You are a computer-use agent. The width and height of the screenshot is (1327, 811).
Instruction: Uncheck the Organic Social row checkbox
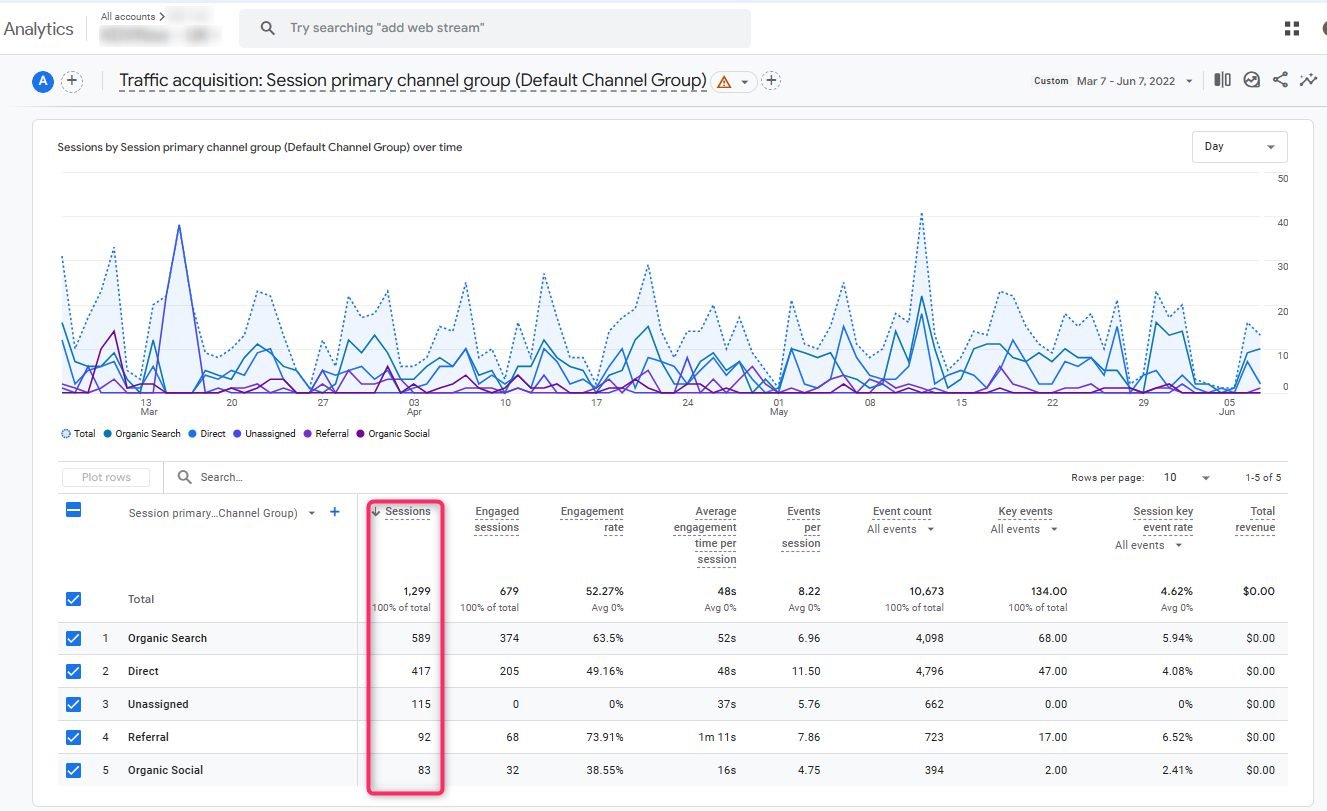73,770
